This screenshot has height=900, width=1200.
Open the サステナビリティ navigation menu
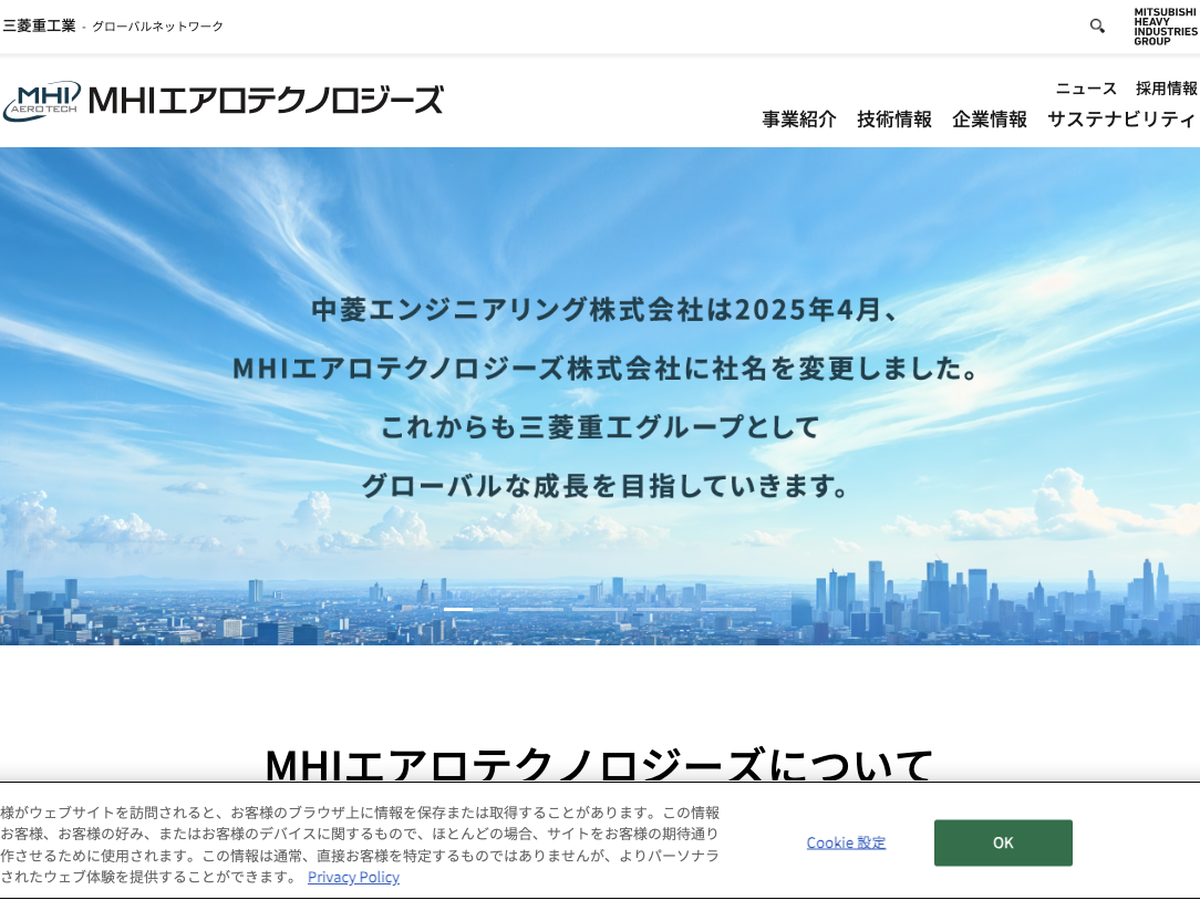(1121, 119)
